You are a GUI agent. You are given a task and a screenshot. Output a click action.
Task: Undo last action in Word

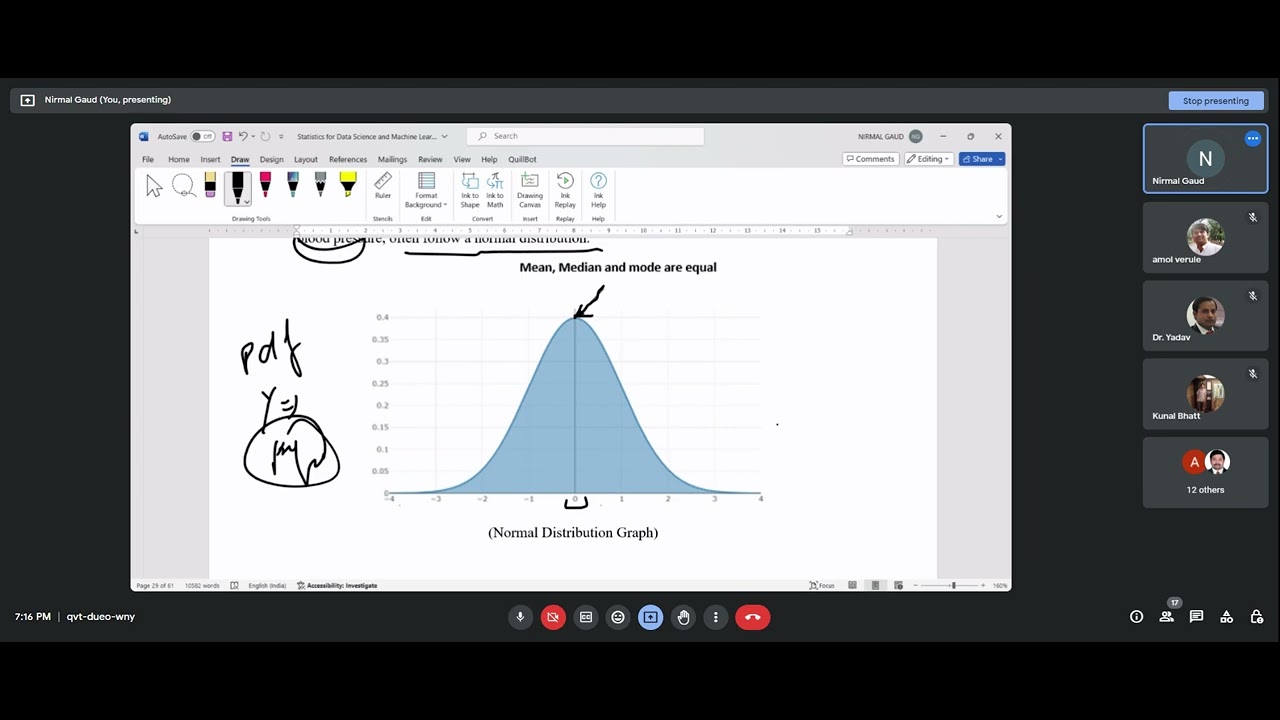click(243, 136)
